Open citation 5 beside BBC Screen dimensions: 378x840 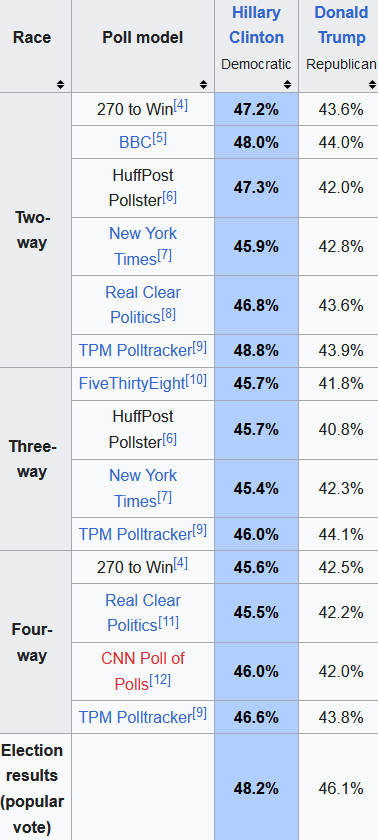coord(160,139)
